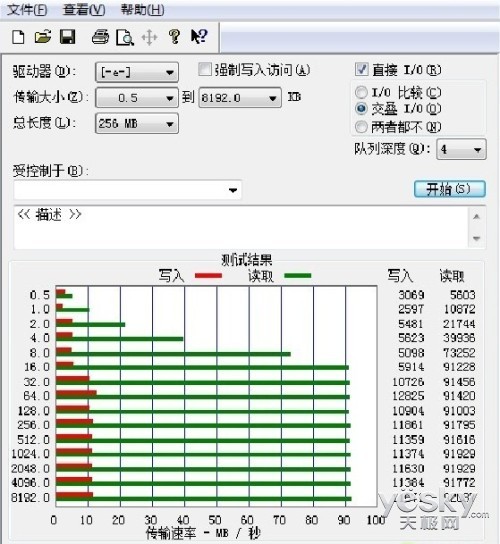Click the green 读取 legend swatch
The width and height of the screenshot is (500, 544).
(x=298, y=276)
